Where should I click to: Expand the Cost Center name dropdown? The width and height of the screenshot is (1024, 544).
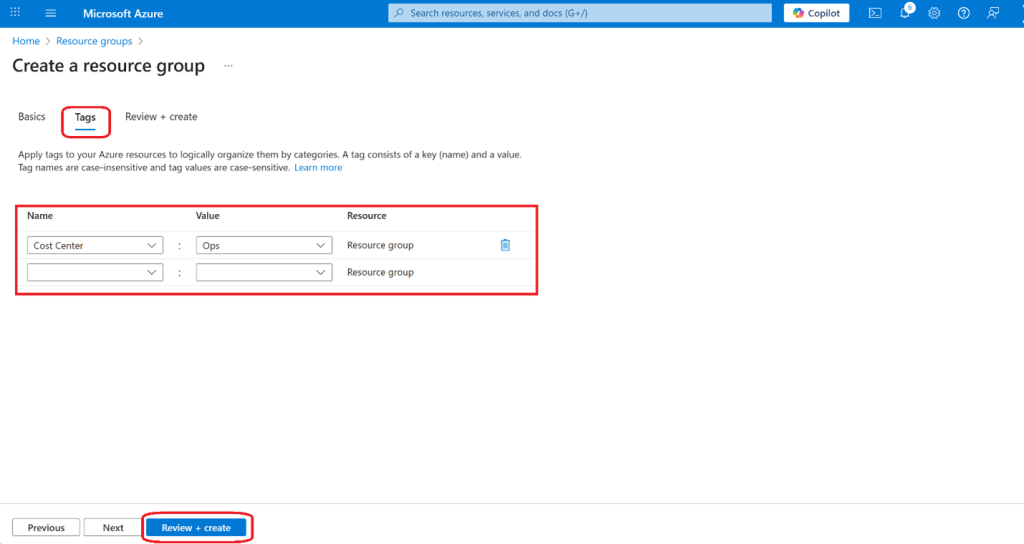click(x=152, y=245)
